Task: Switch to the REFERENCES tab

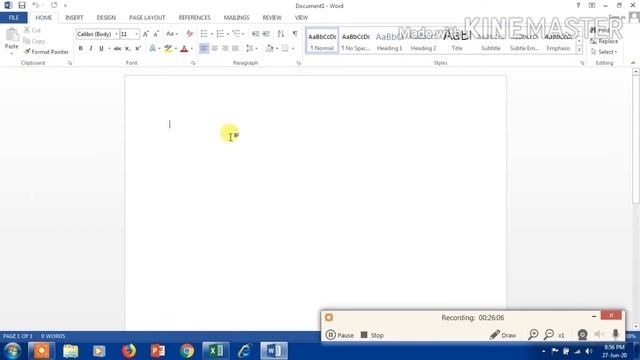Action: [x=194, y=18]
